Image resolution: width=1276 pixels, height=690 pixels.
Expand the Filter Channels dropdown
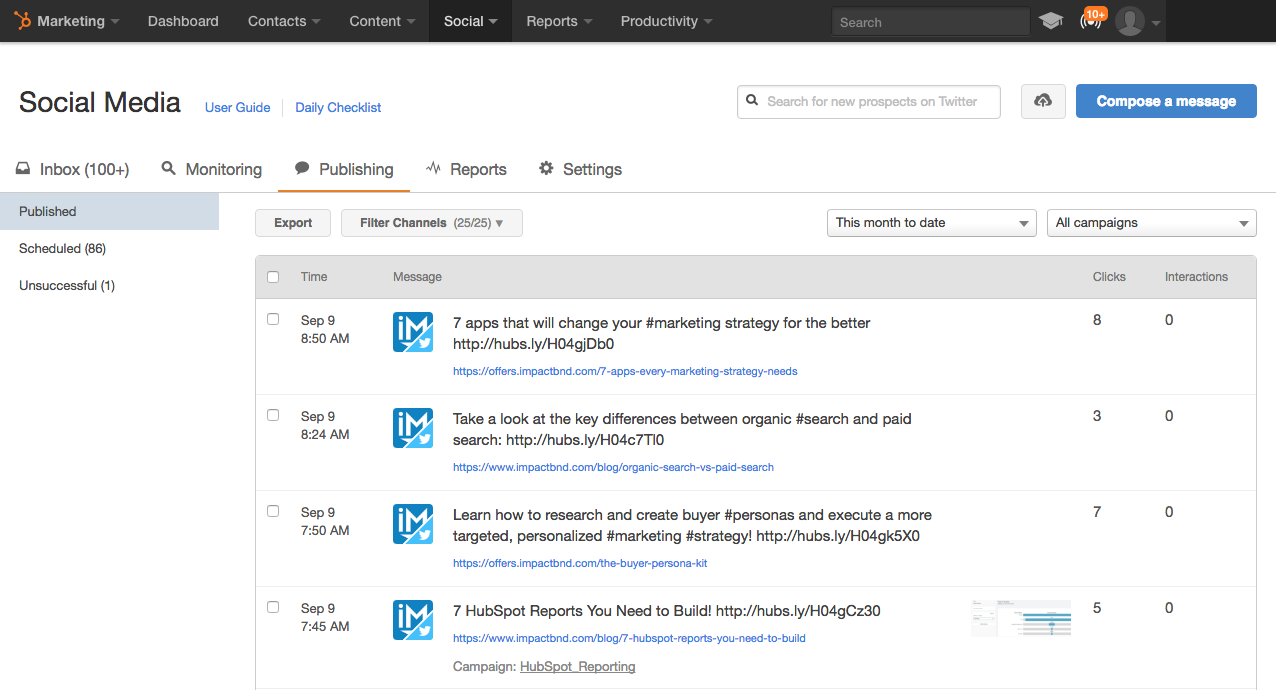[431, 223]
